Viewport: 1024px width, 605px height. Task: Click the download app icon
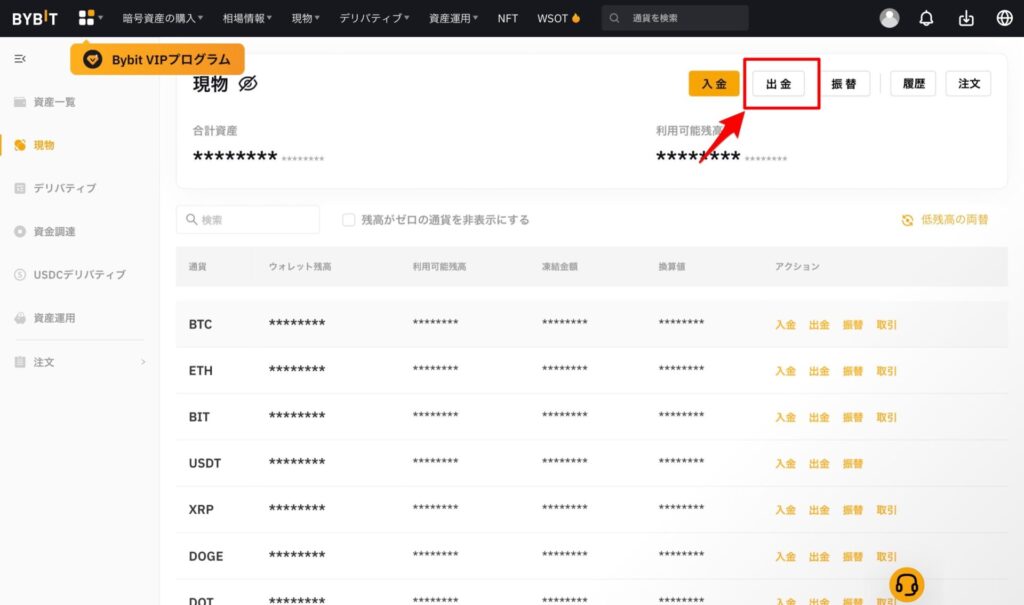[966, 18]
